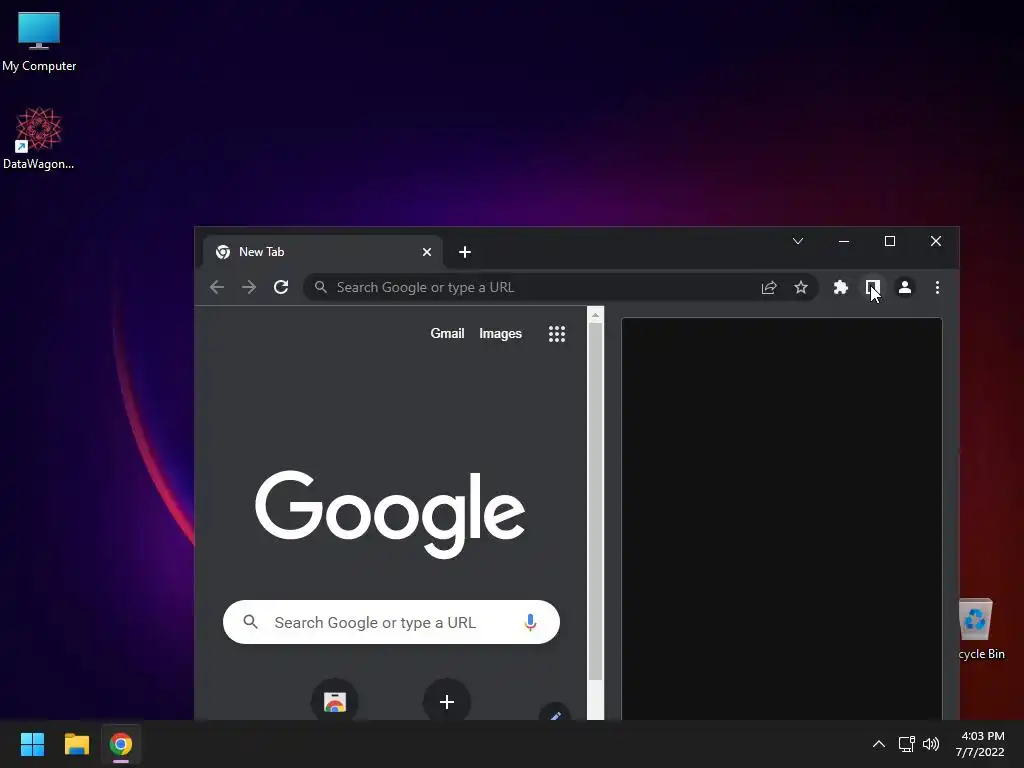Open the Gmail link
This screenshot has height=768, width=1024.
tap(447, 333)
